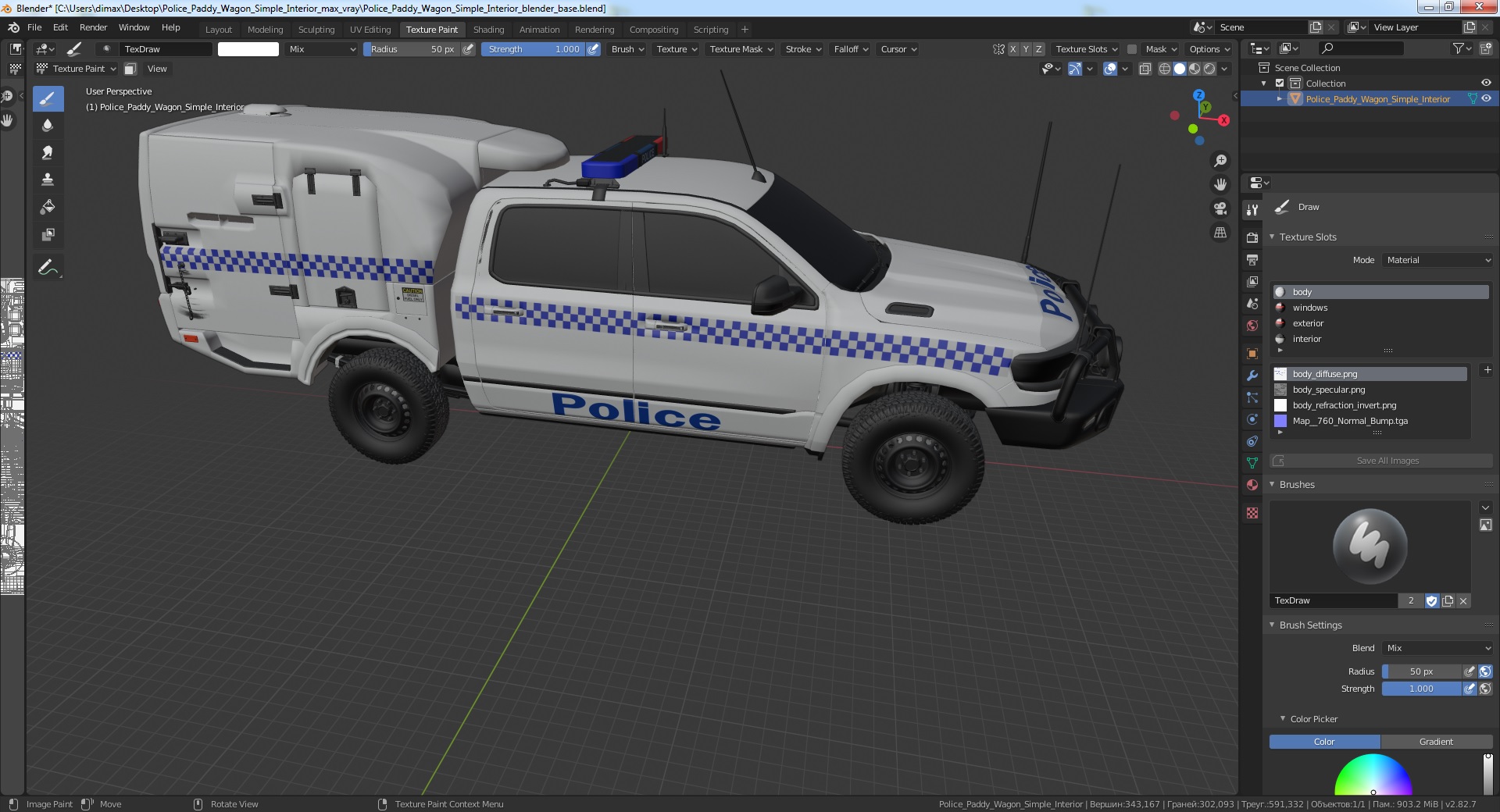Screen dimensions: 1500x812
Task: Open the Window menu
Action: click(x=134, y=27)
